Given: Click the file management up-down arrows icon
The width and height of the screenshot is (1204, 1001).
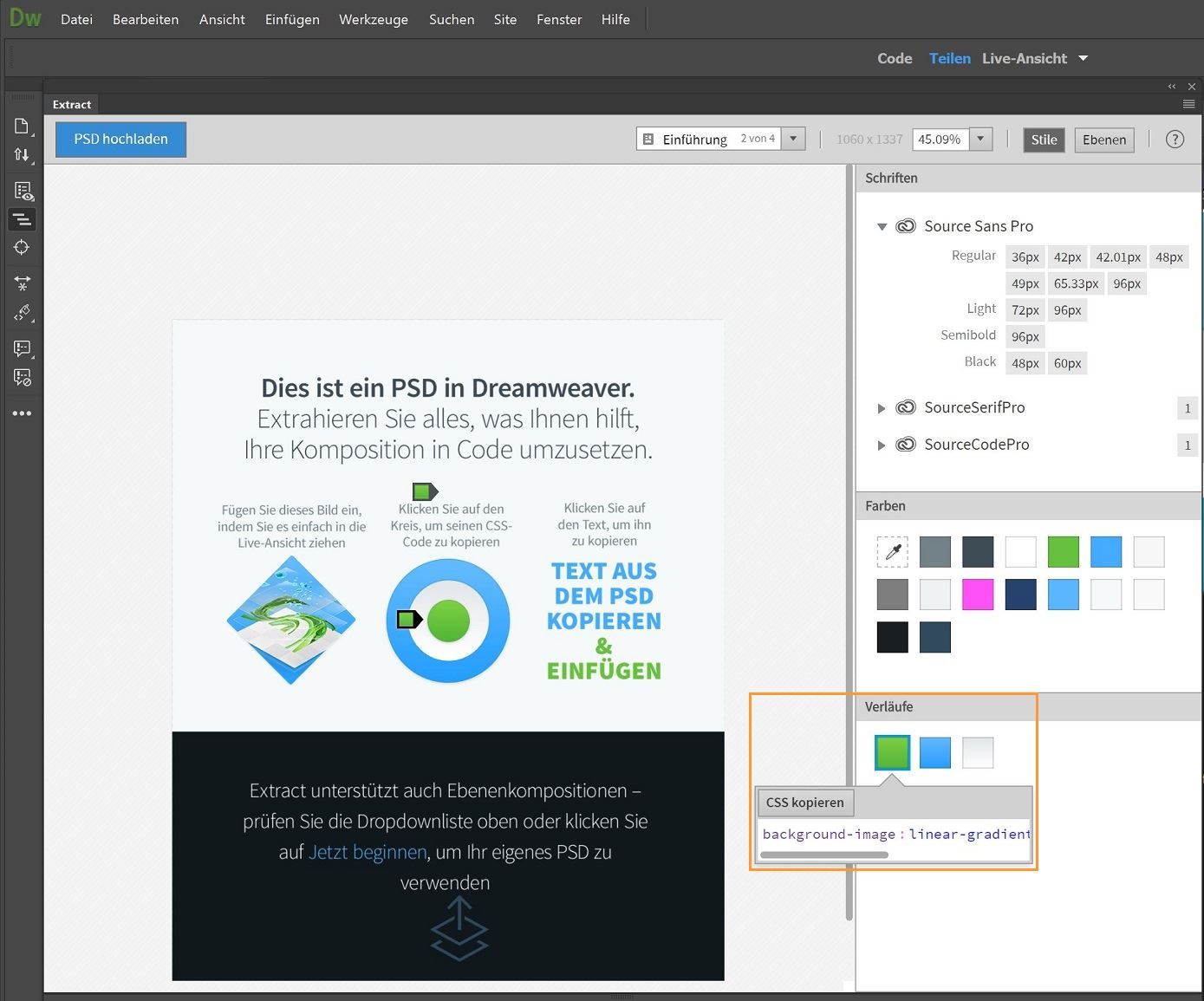Looking at the screenshot, I should (22, 155).
